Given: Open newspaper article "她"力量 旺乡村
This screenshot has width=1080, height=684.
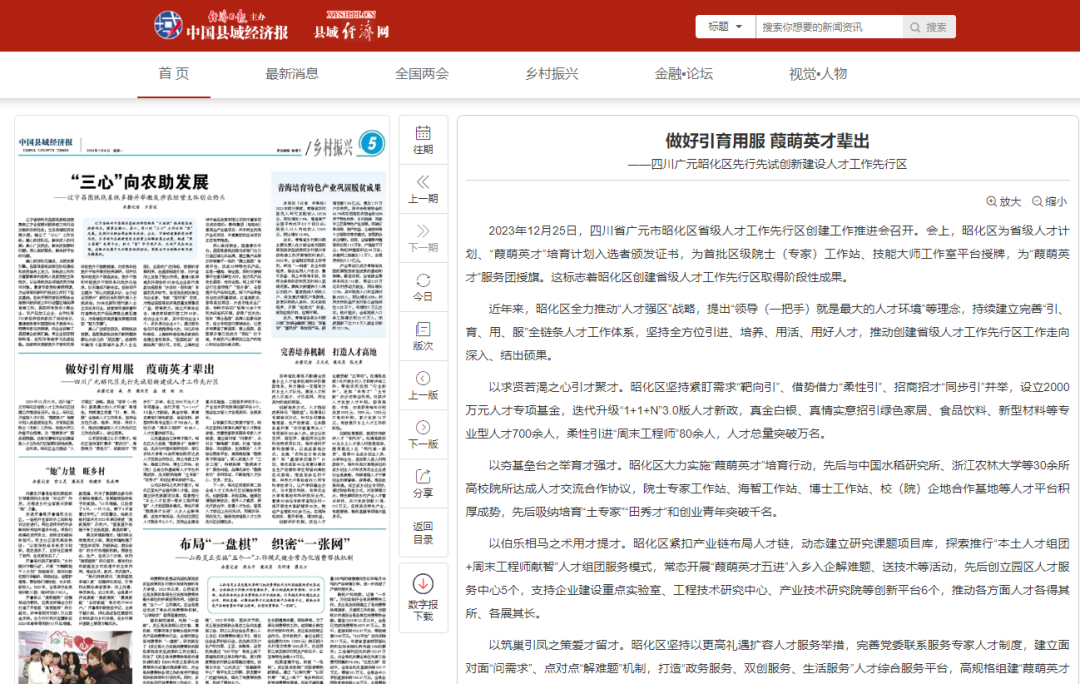Looking at the screenshot, I should tap(75, 471).
